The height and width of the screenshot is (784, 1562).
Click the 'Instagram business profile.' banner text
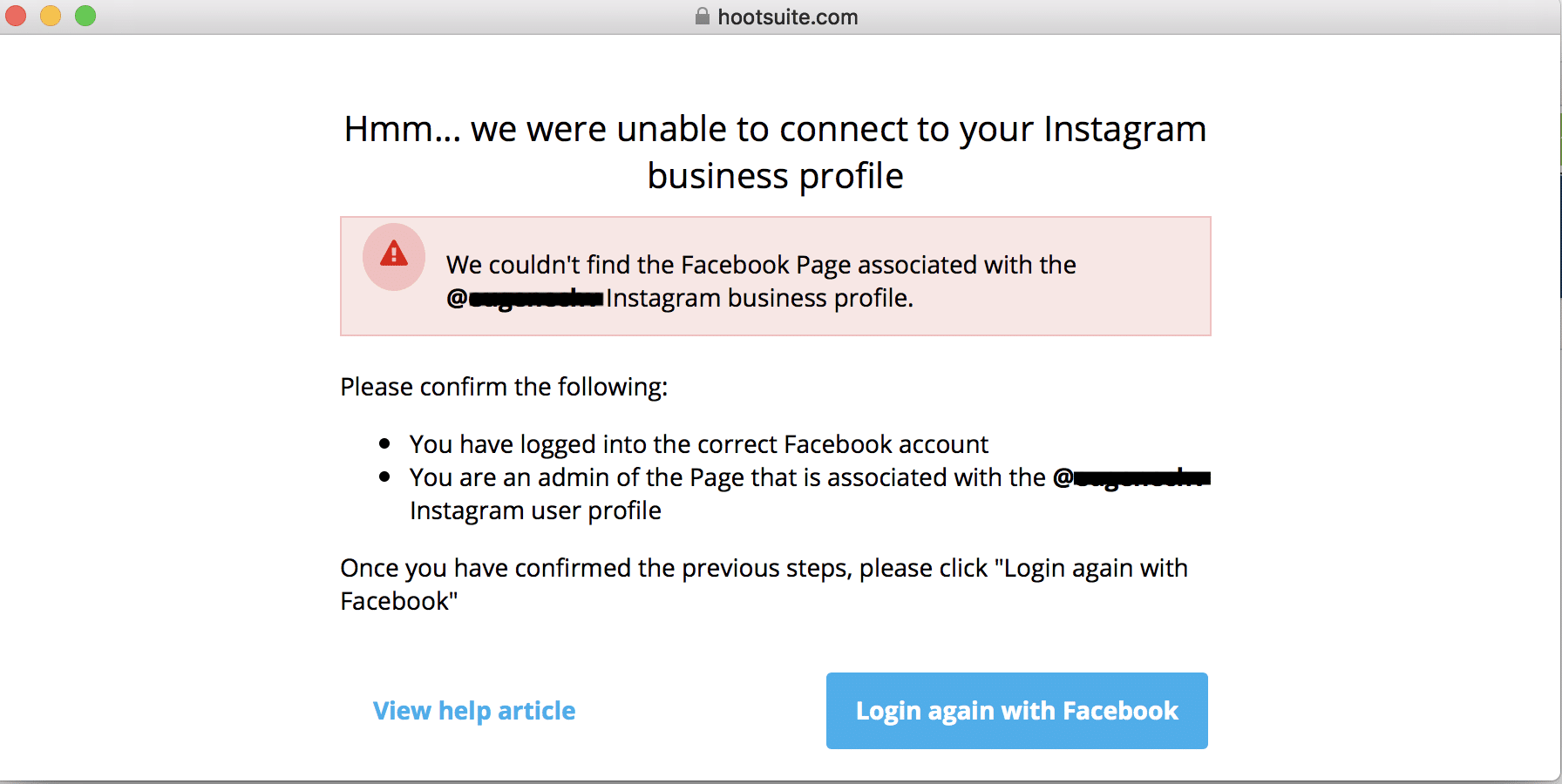pos(760,298)
